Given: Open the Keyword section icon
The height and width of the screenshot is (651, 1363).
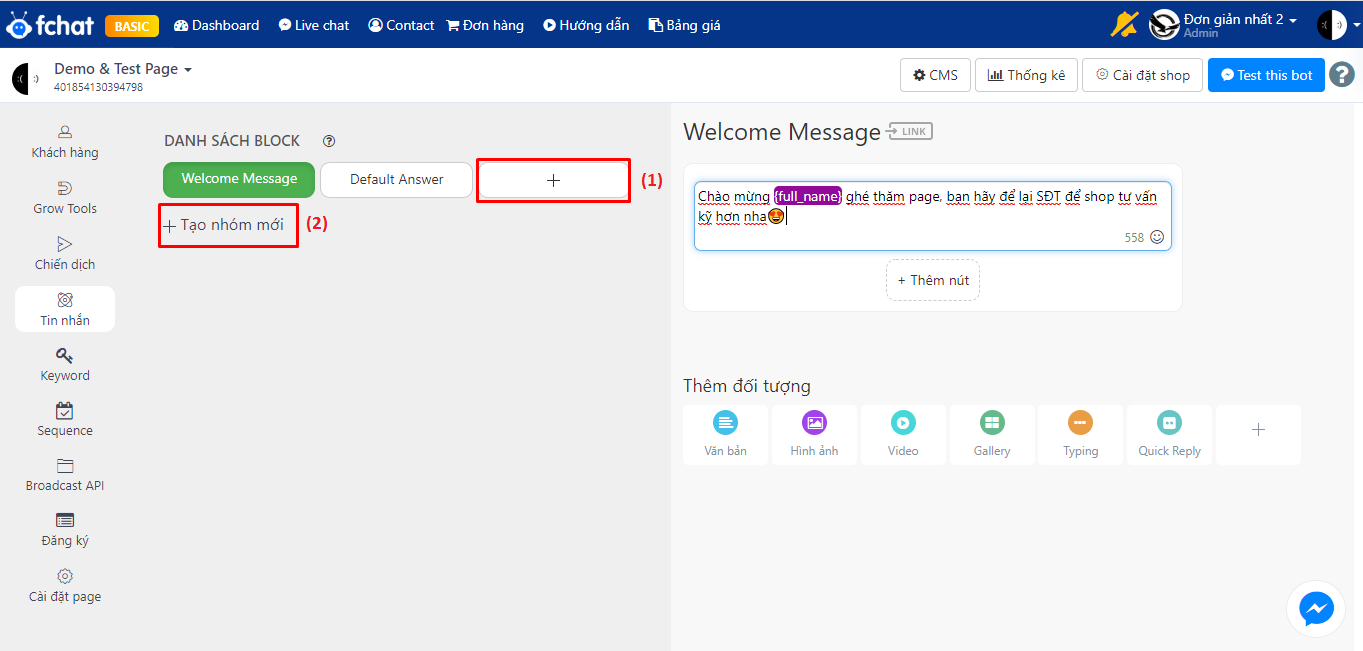Looking at the screenshot, I should [x=65, y=355].
